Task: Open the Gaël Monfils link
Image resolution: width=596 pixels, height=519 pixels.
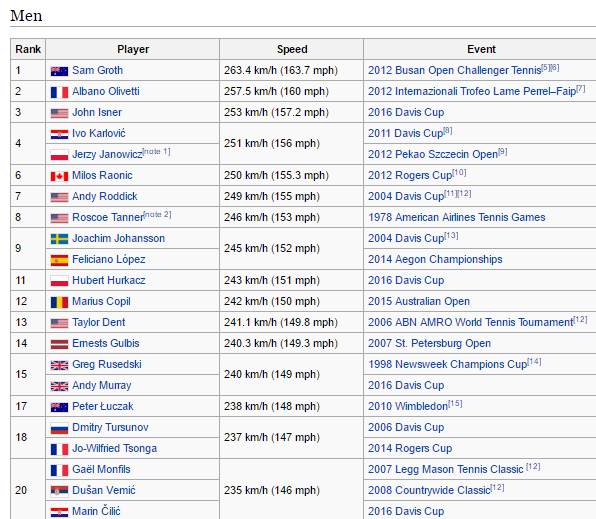Action: tap(101, 469)
